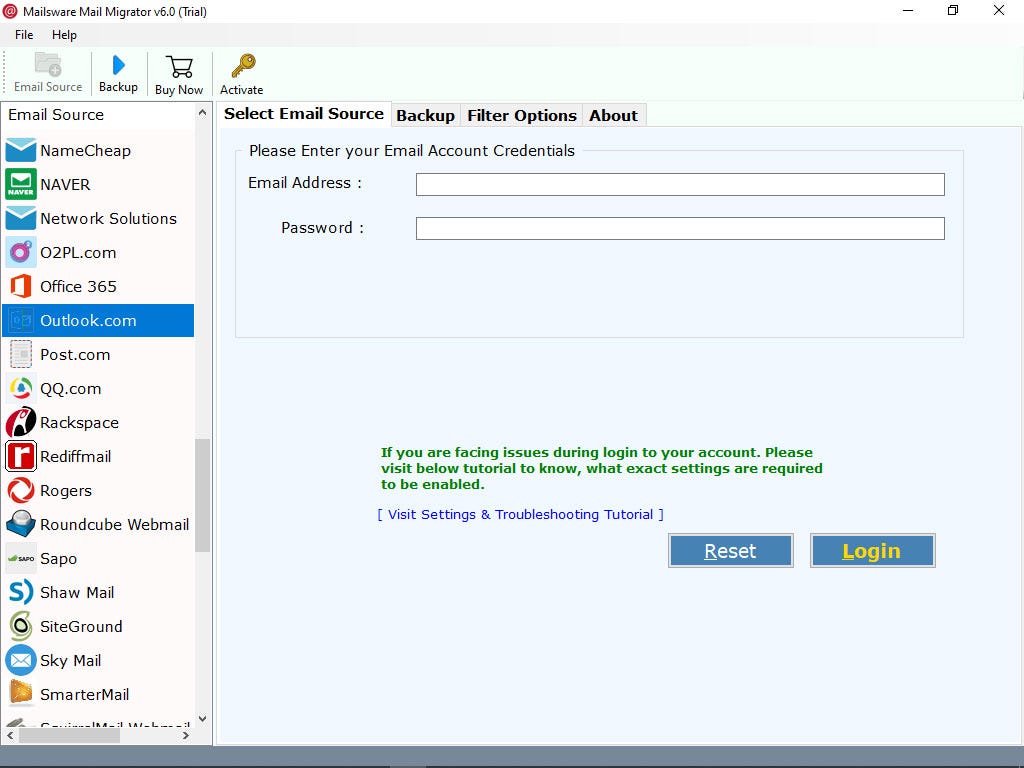Click the Outlook.com icon
The width and height of the screenshot is (1024, 768).
click(x=21, y=320)
